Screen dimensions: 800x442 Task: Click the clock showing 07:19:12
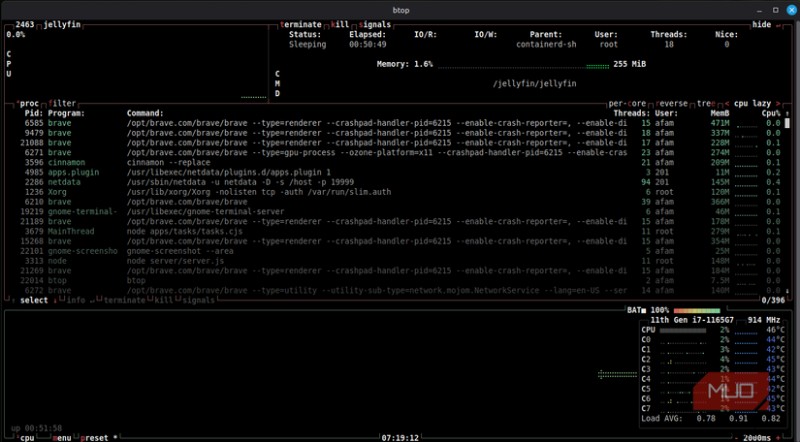[400, 437]
